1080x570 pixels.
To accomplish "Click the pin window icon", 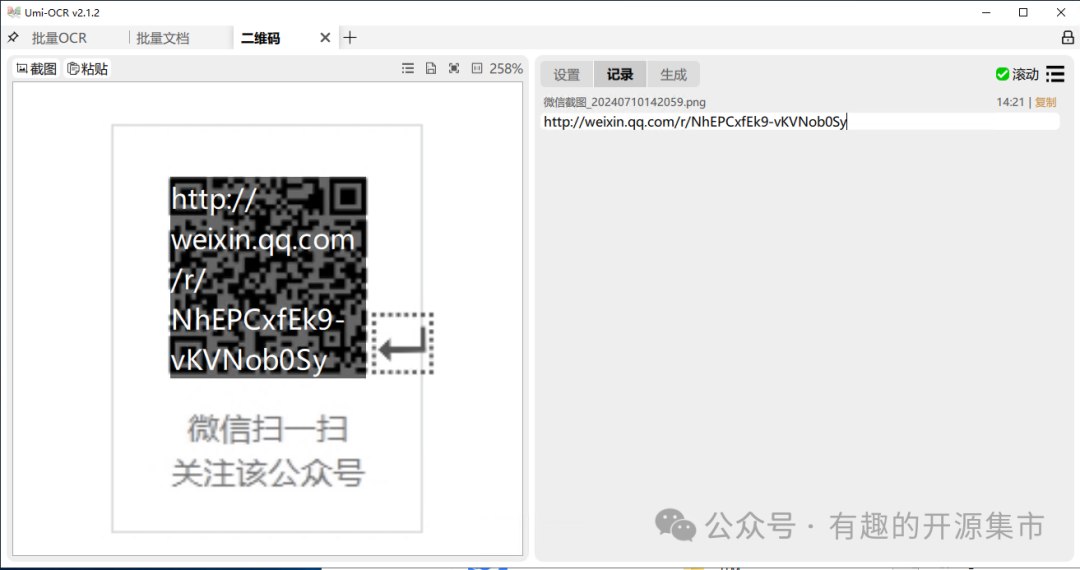I will pyautogui.click(x=13, y=38).
